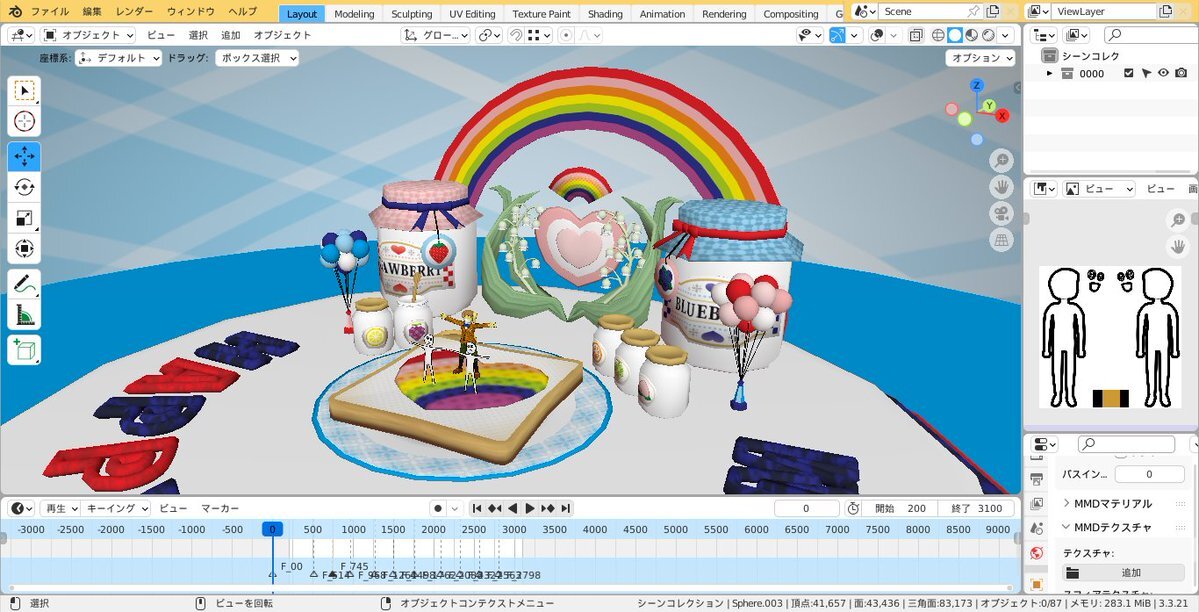Switch to the Sculpting workspace tab
The height and width of the screenshot is (612, 1199).
[x=411, y=14]
